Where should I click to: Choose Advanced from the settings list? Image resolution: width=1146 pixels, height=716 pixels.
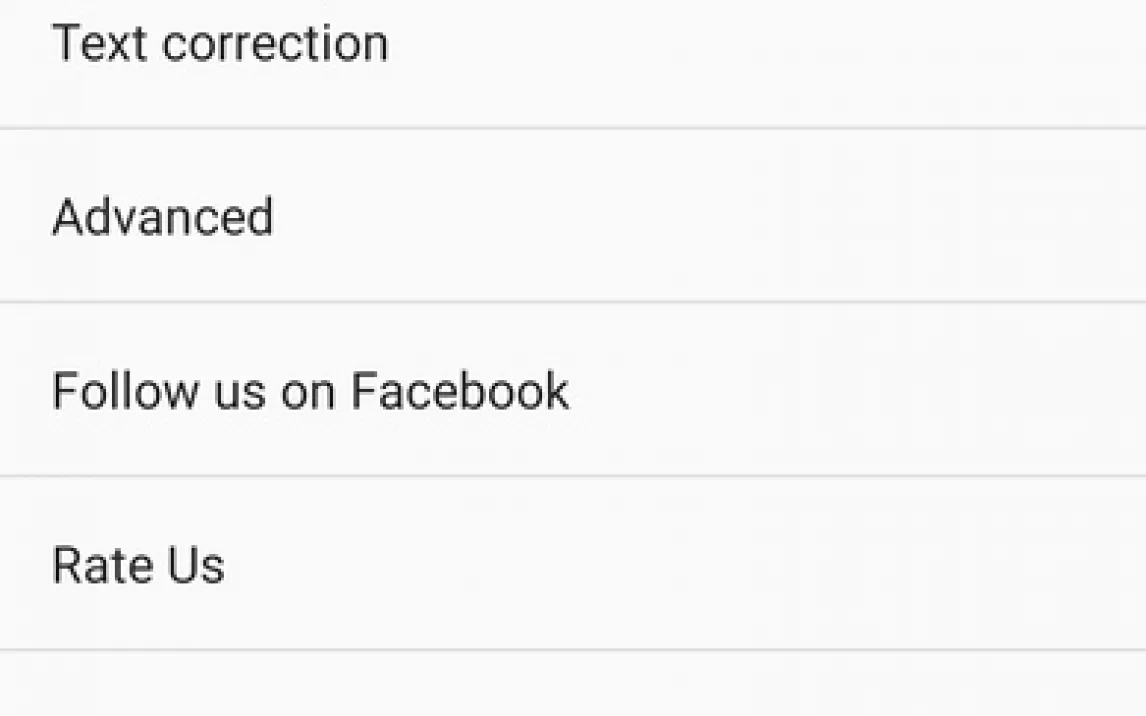[163, 216]
